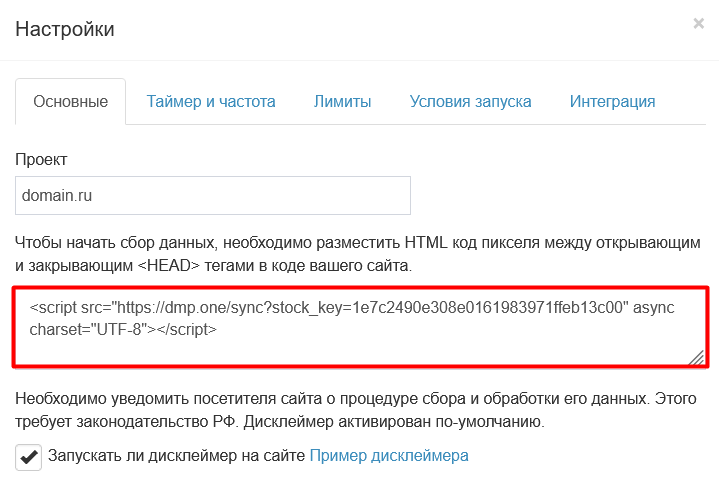
Task: Click inside the pixel script code textarea
Action: tap(360, 327)
